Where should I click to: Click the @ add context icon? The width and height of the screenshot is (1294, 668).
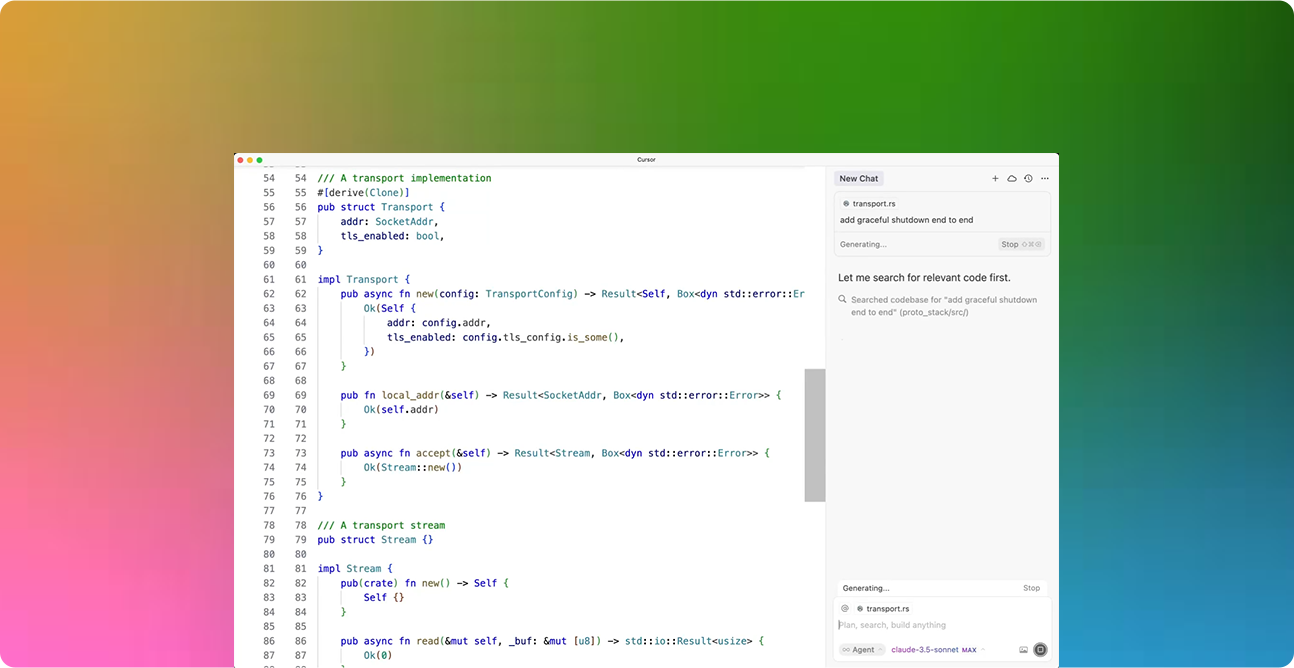pos(845,608)
